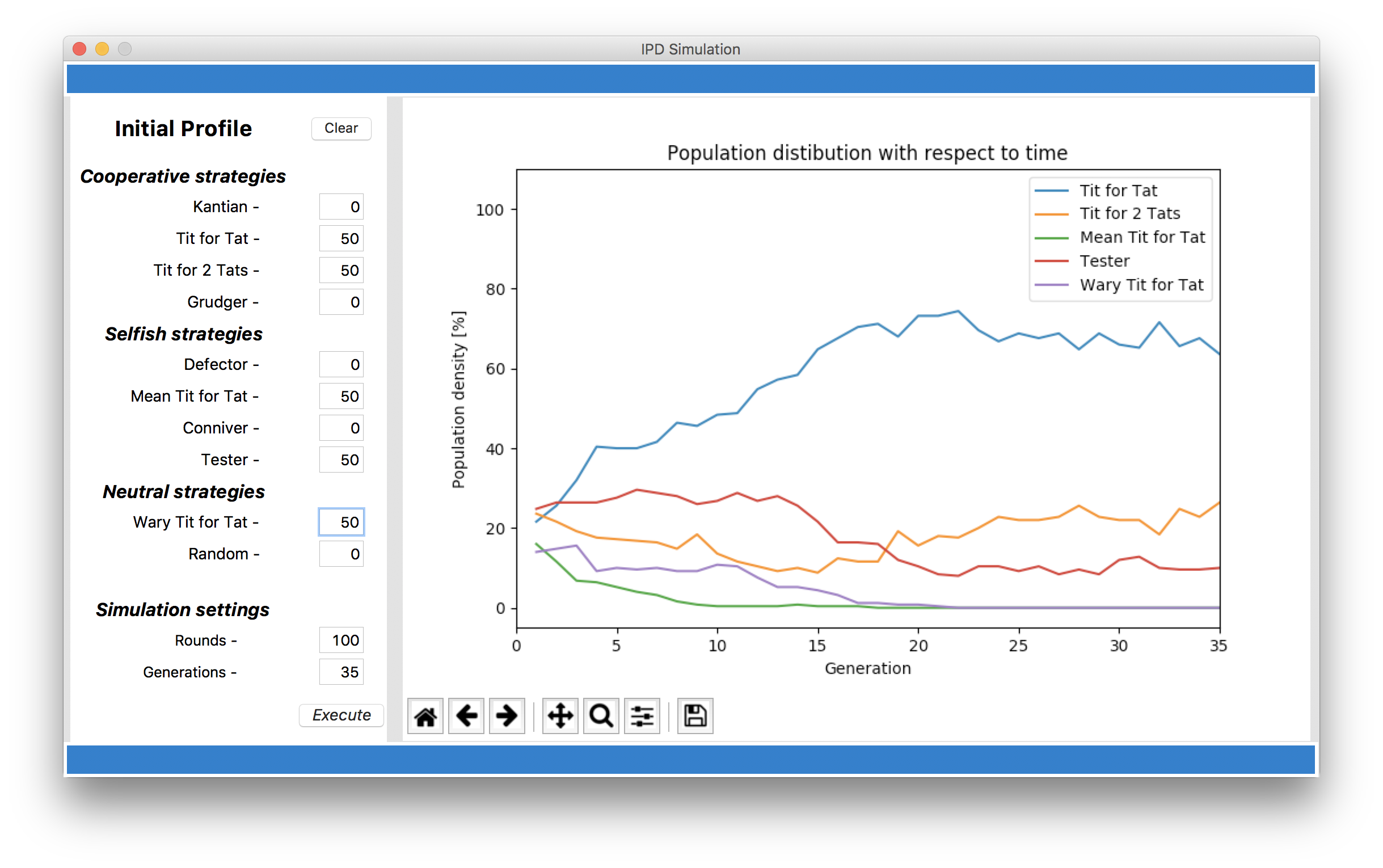Select the Tit for Tat input field
Screen dimensions: 1383x868
pyautogui.click(x=341, y=238)
